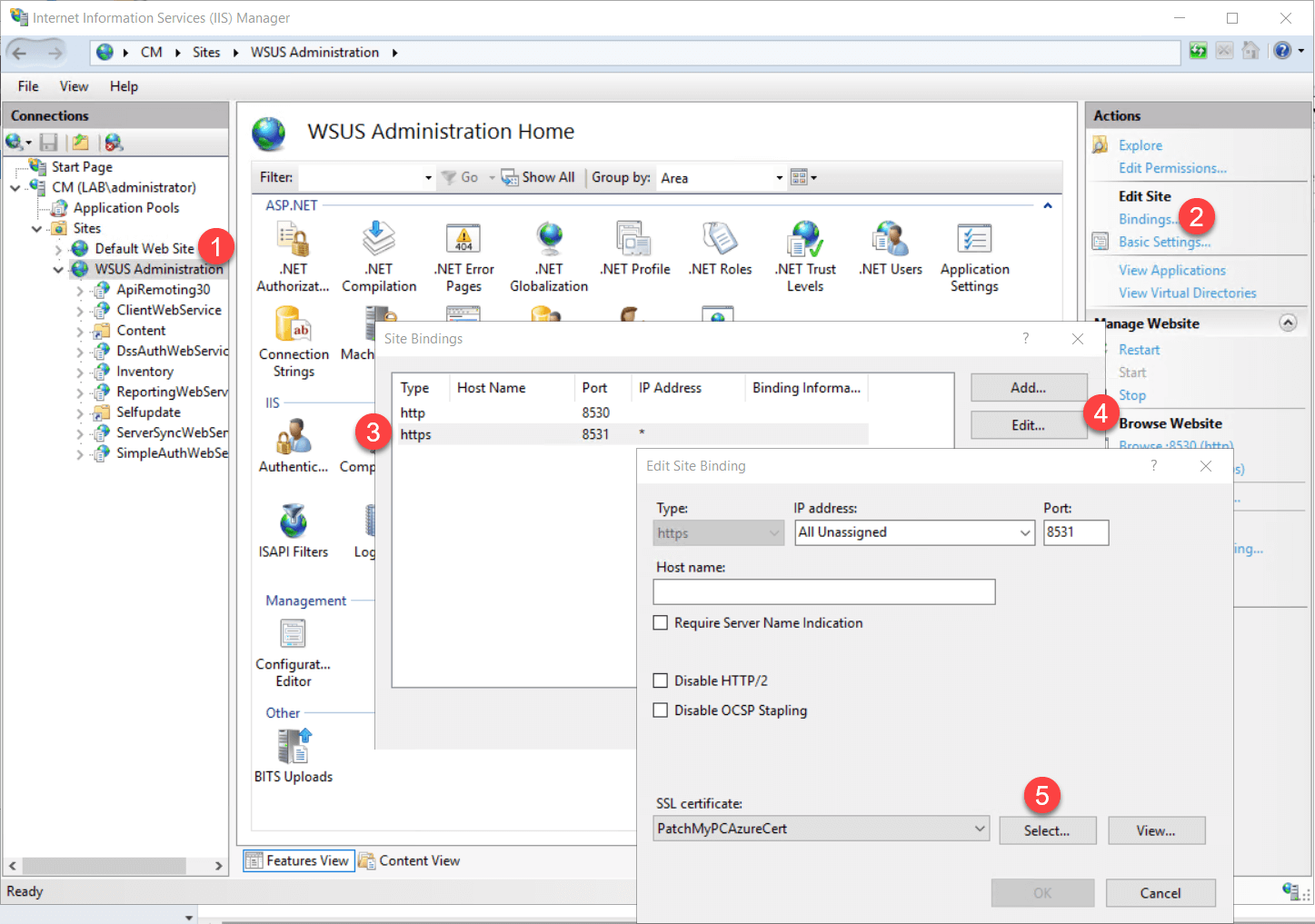This screenshot has height=924, width=1315.
Task: Click the View... certificate button
Action: click(1156, 830)
